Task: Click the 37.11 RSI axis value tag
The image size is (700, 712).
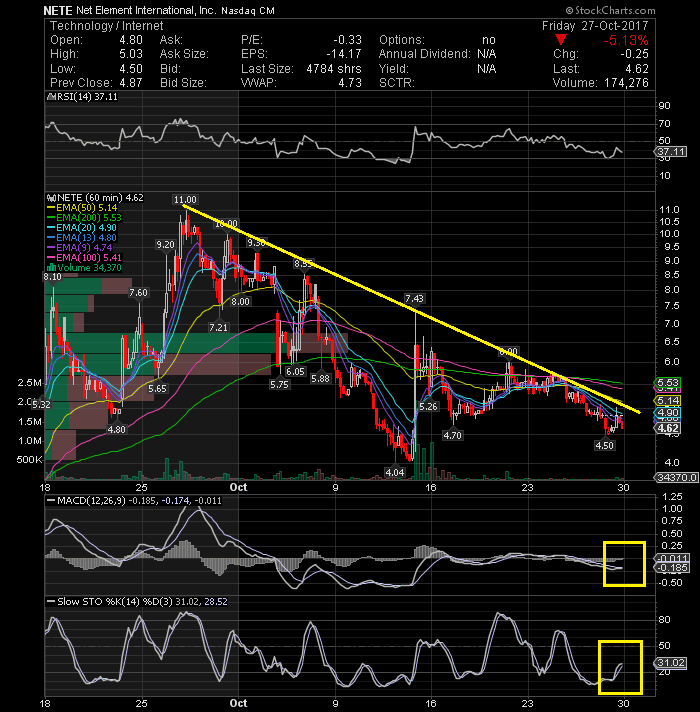Action: tap(671, 152)
